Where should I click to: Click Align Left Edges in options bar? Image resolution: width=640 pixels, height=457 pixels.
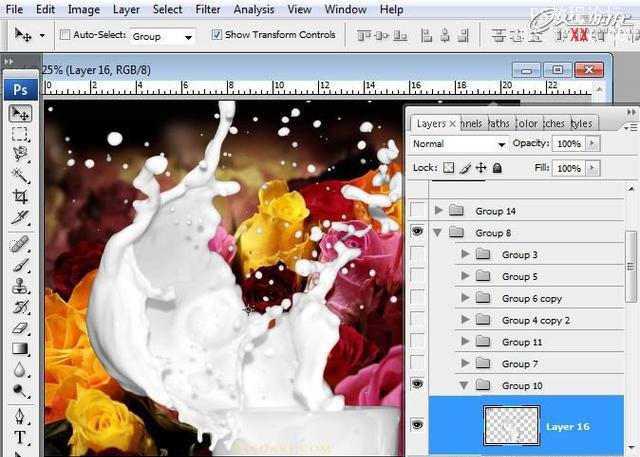426,36
